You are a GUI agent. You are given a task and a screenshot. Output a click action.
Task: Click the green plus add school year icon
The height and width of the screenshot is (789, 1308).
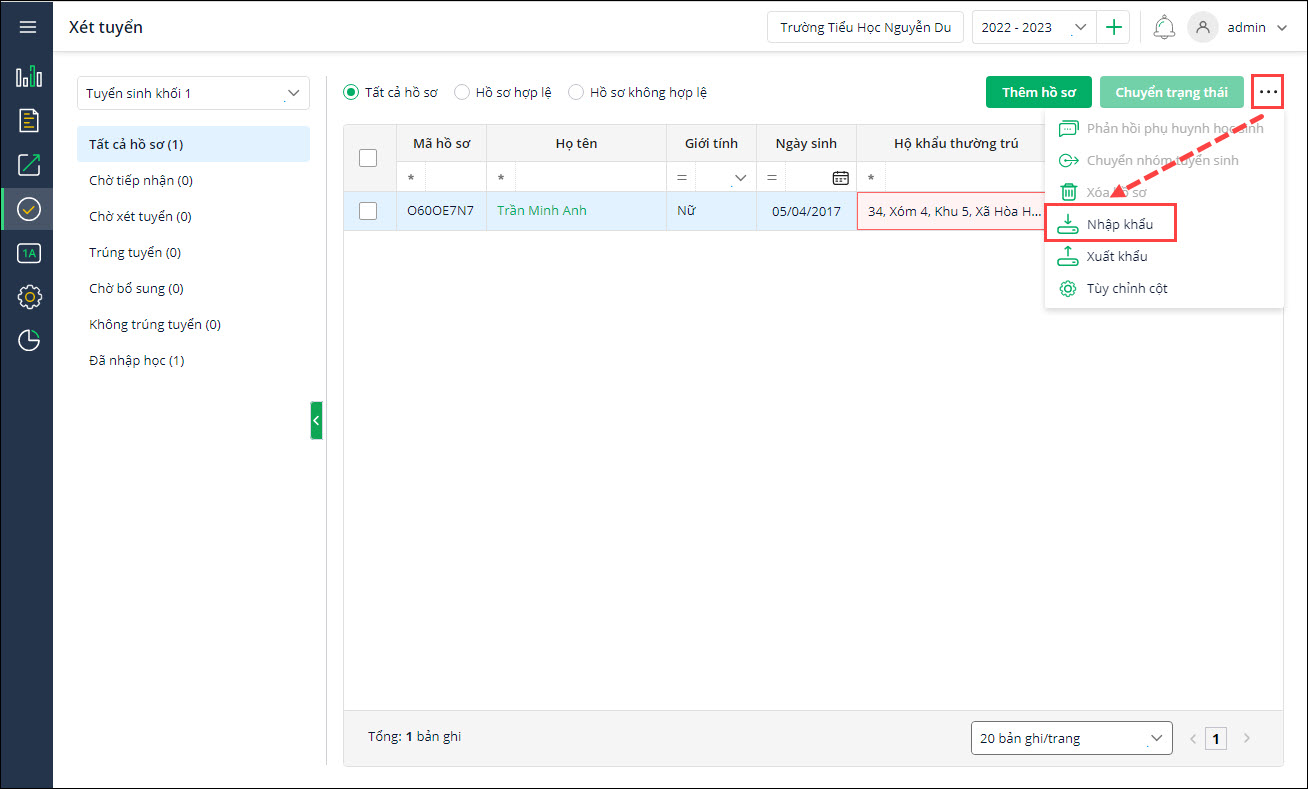[1113, 28]
